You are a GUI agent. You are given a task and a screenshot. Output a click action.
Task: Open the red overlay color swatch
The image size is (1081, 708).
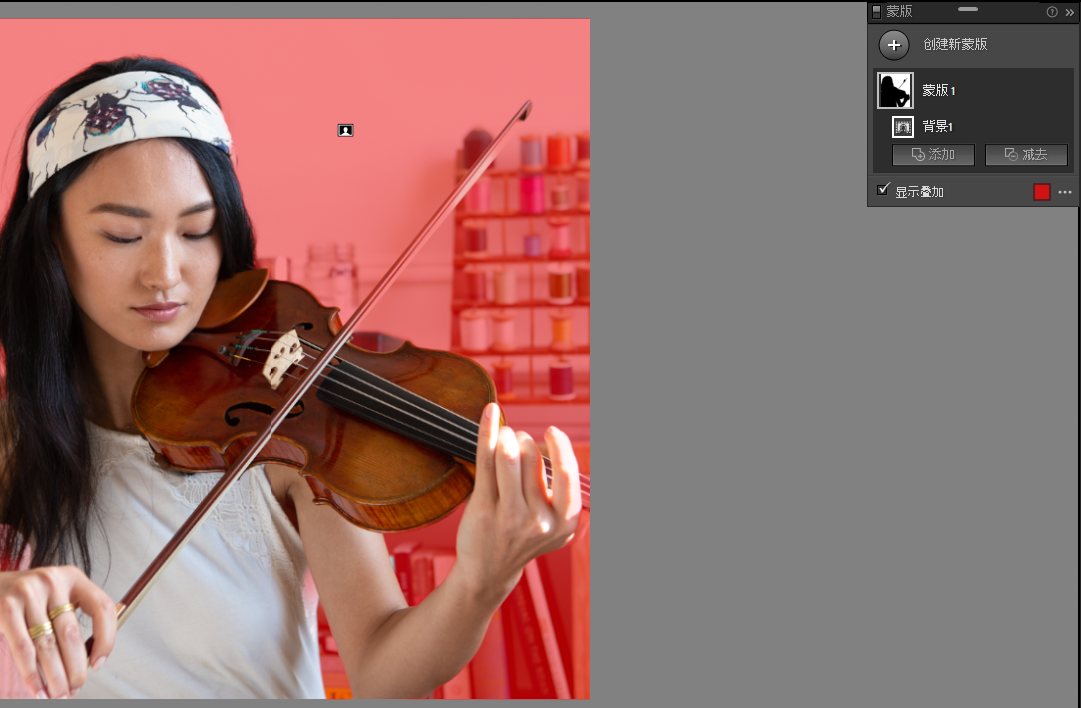point(1042,192)
